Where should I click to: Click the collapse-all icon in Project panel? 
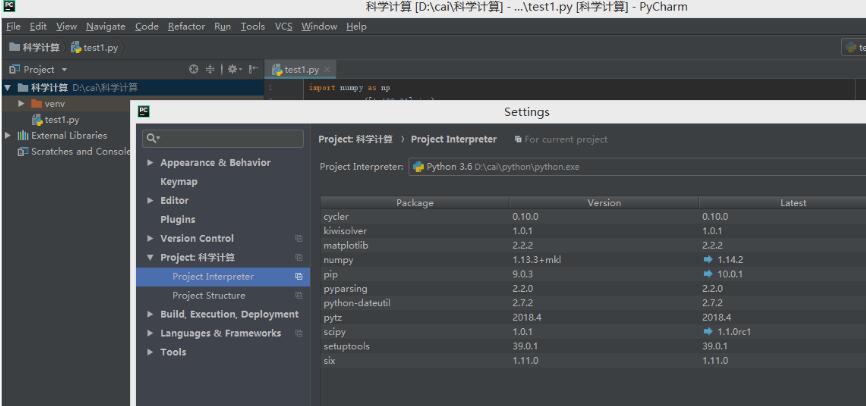(210, 70)
